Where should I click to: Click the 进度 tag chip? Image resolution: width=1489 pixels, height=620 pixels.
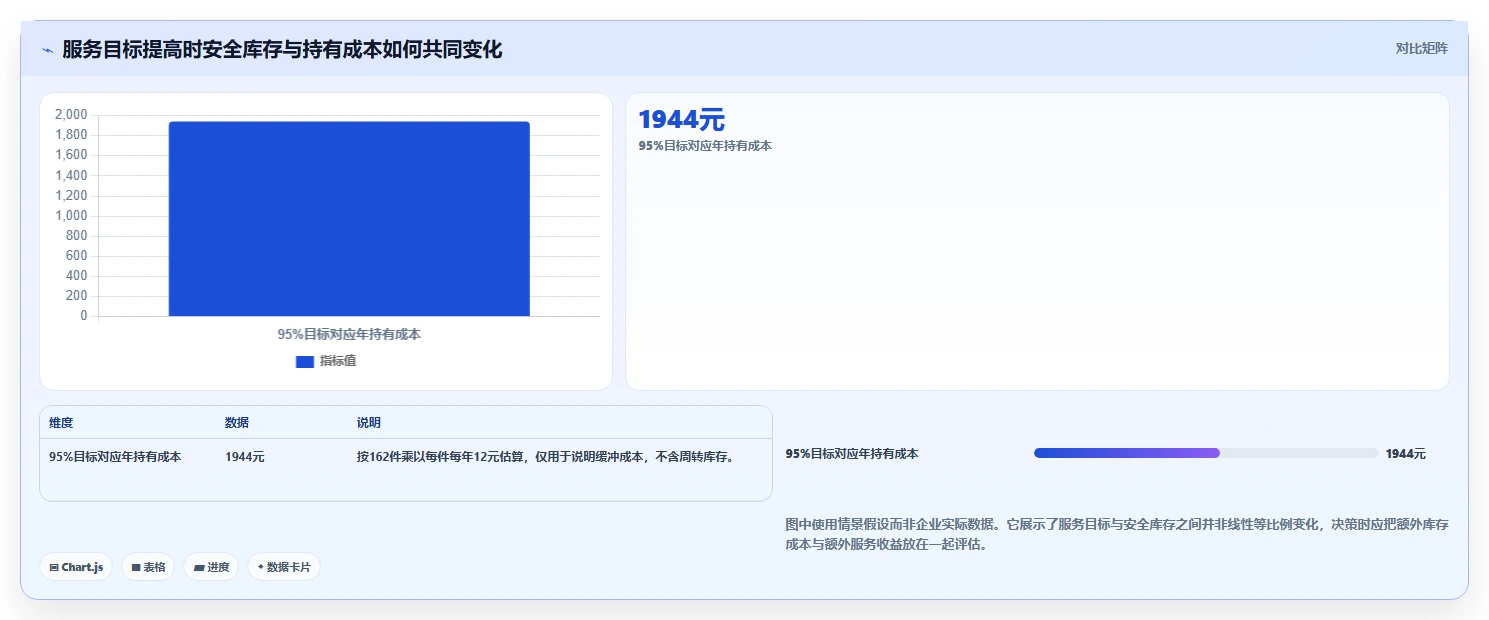point(211,567)
